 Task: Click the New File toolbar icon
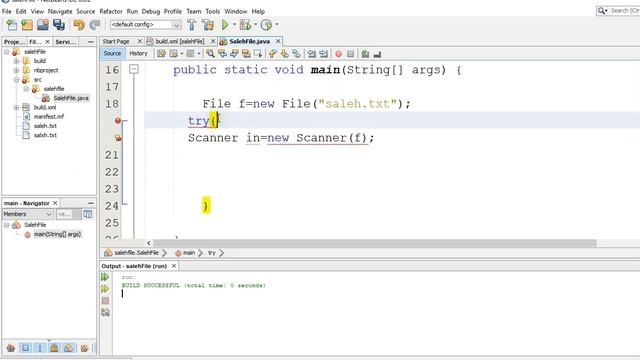(x=11, y=25)
